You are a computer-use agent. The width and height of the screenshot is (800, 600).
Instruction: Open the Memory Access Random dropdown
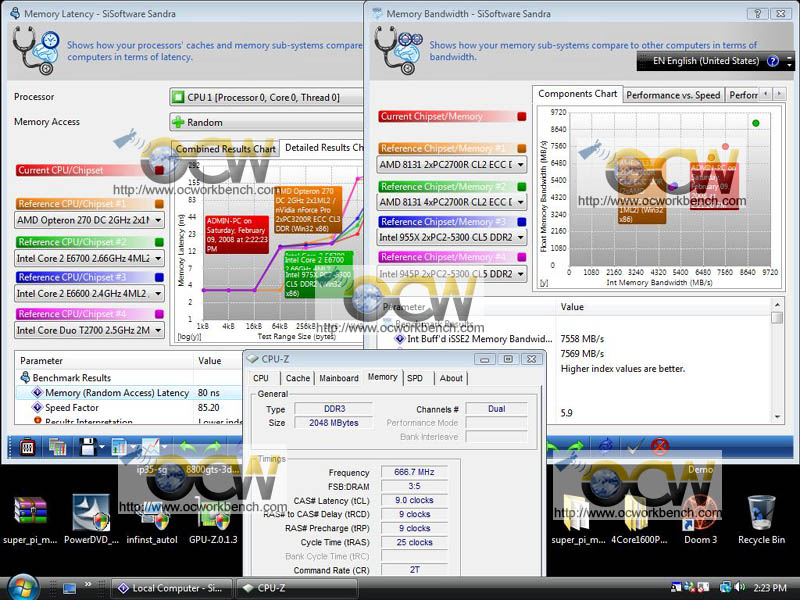click(x=266, y=122)
